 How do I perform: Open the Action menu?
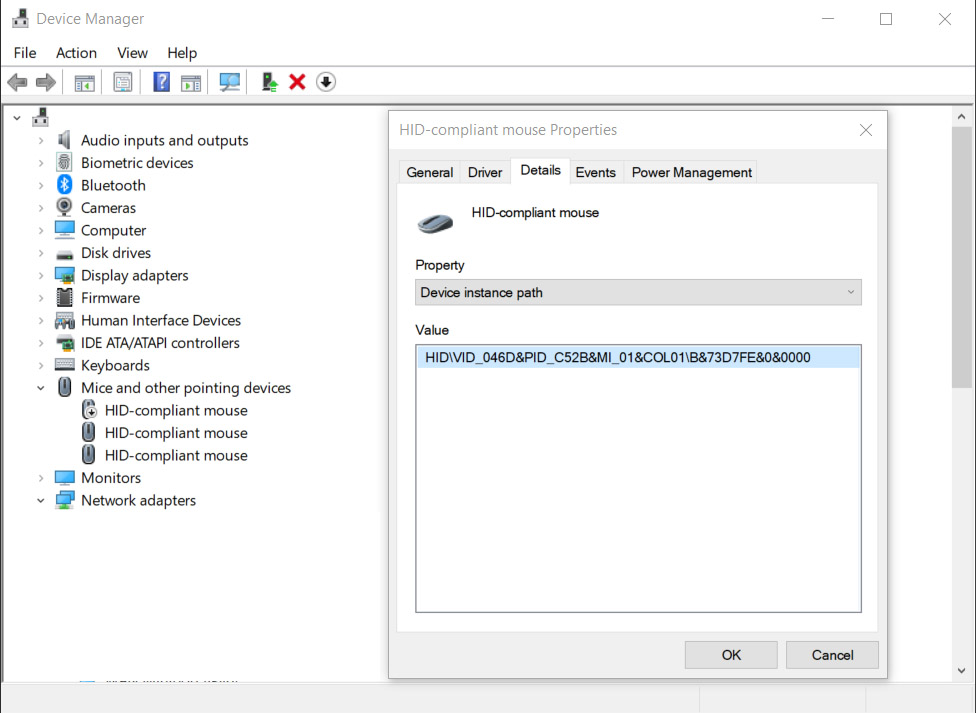(x=76, y=53)
